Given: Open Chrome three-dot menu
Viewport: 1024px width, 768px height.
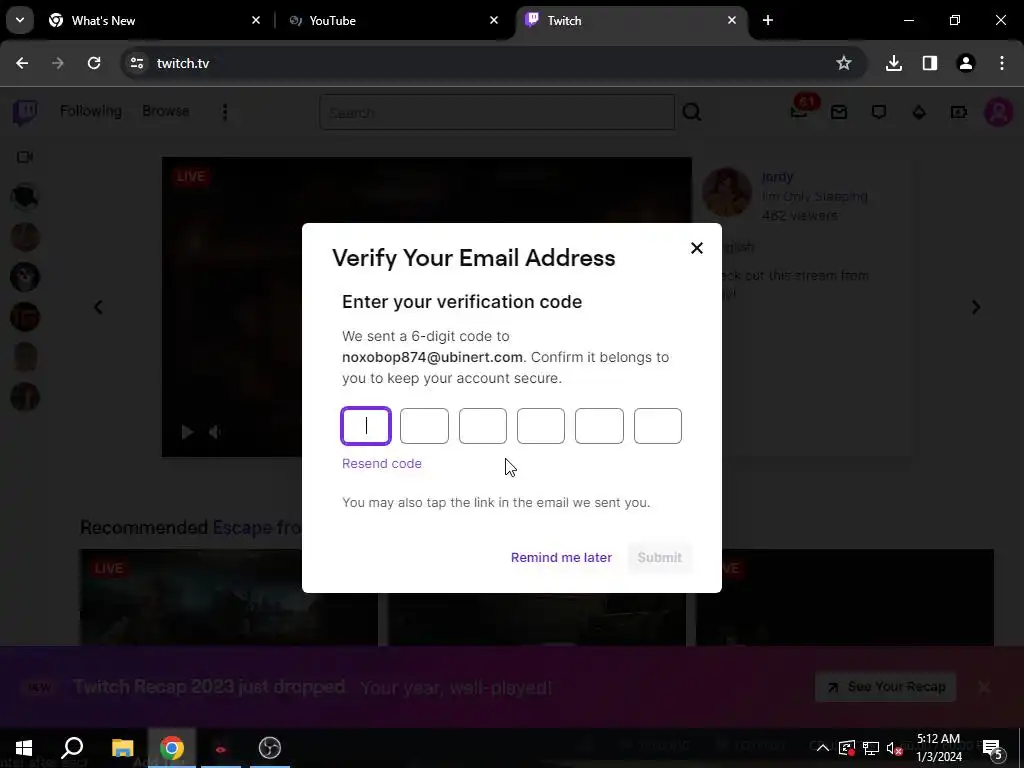Looking at the screenshot, I should 1002,63.
